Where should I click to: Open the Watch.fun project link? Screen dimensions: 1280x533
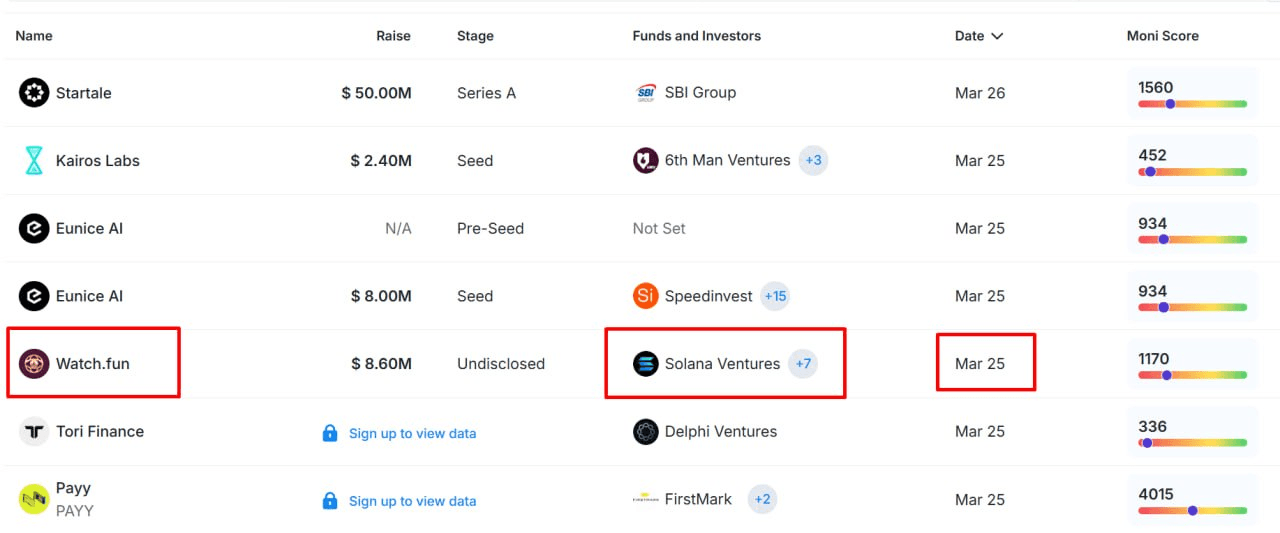[x=93, y=364]
